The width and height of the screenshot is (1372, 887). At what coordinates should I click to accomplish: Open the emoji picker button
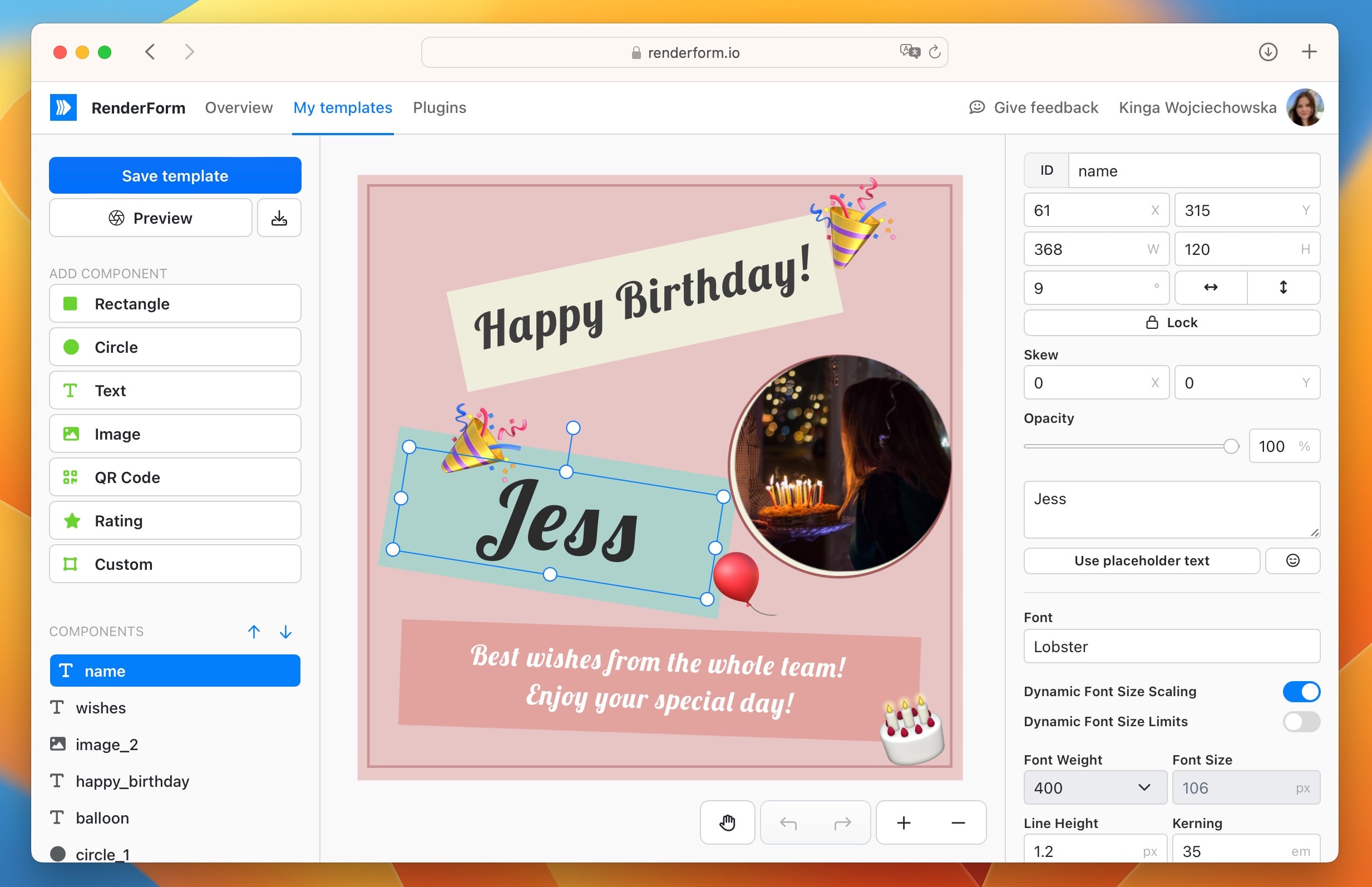click(x=1292, y=560)
